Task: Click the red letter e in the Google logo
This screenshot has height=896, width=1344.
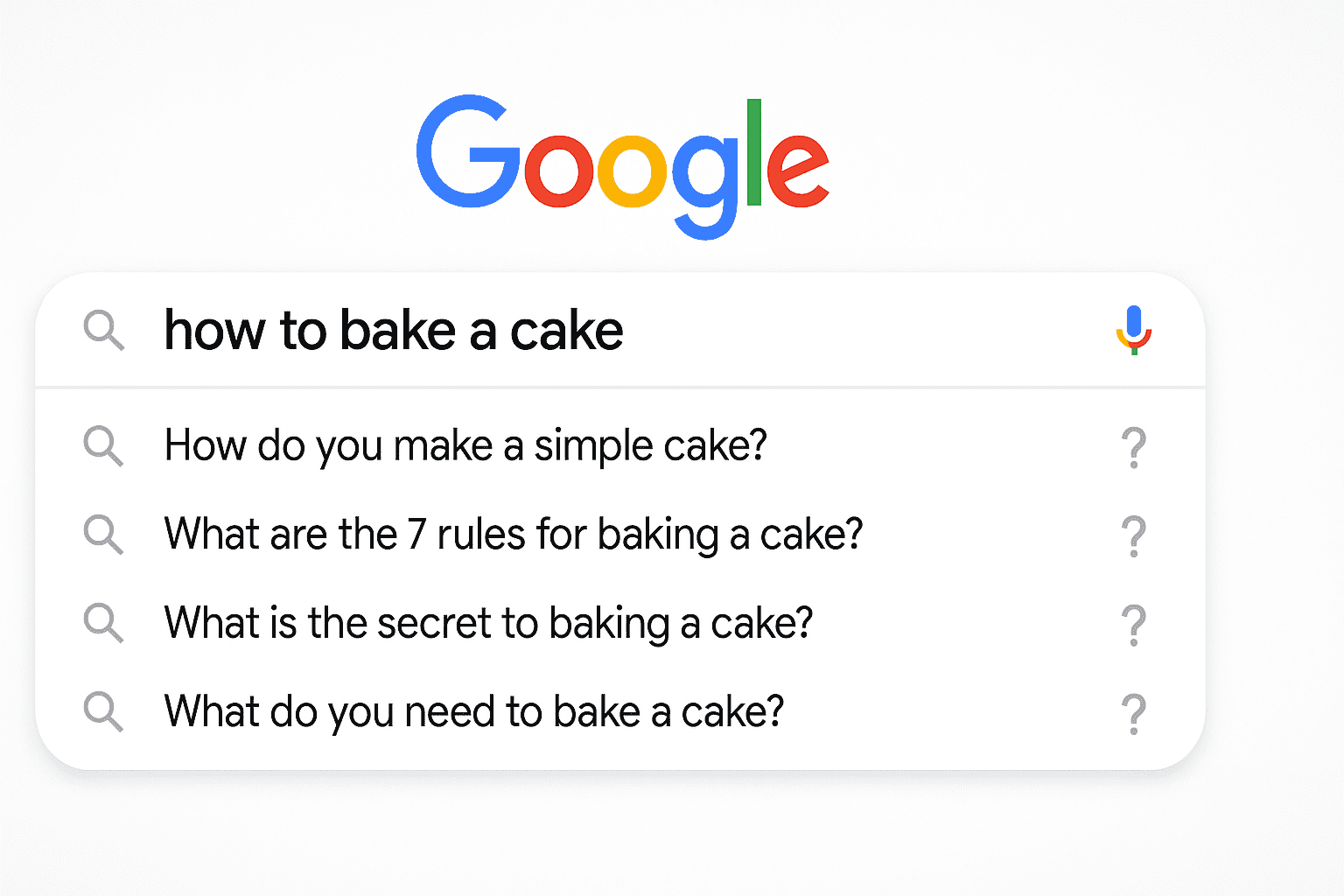Action: 798,169
